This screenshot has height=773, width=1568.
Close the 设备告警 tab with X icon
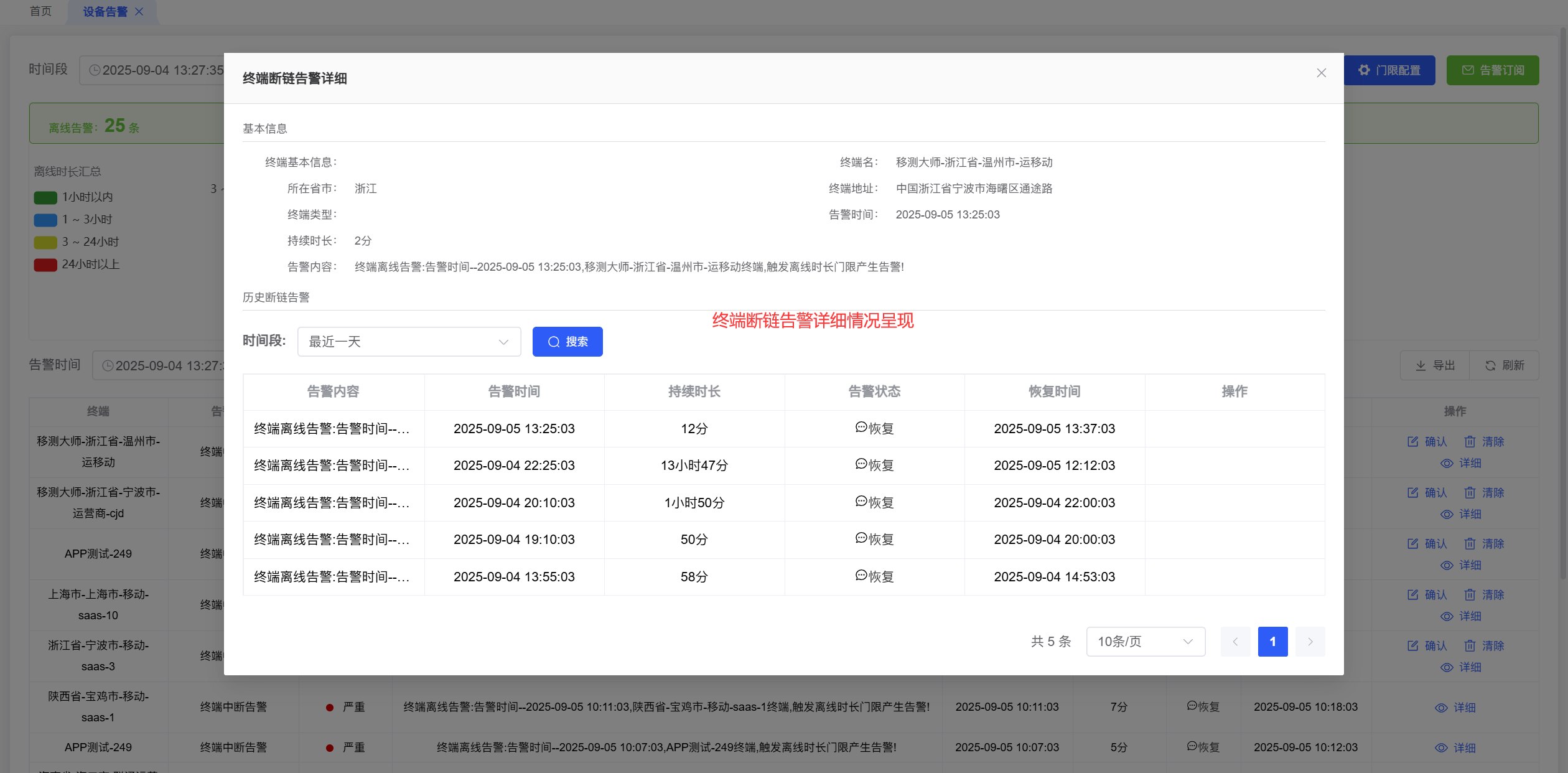(x=139, y=12)
